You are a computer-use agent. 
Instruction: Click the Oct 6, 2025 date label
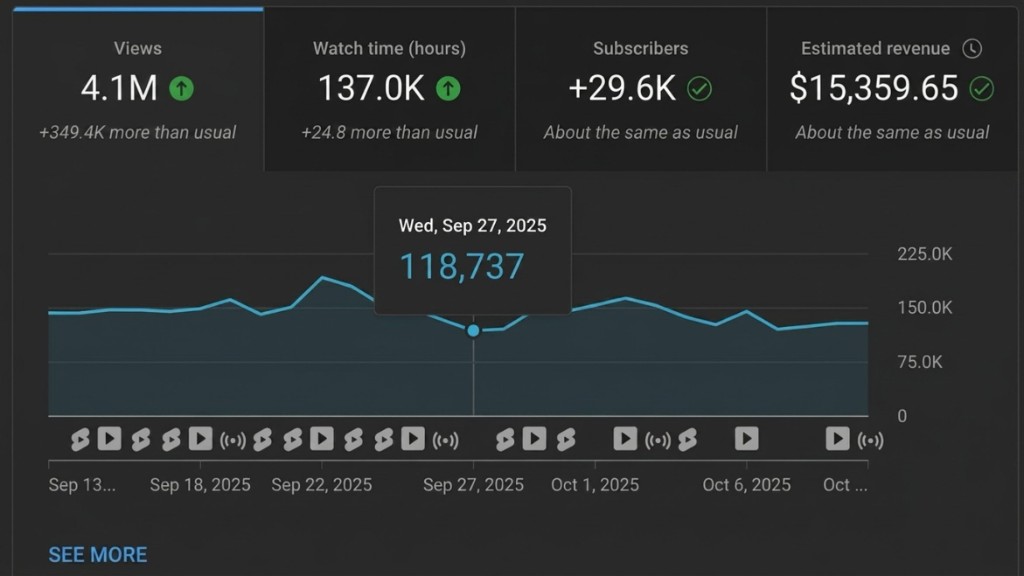pos(746,485)
